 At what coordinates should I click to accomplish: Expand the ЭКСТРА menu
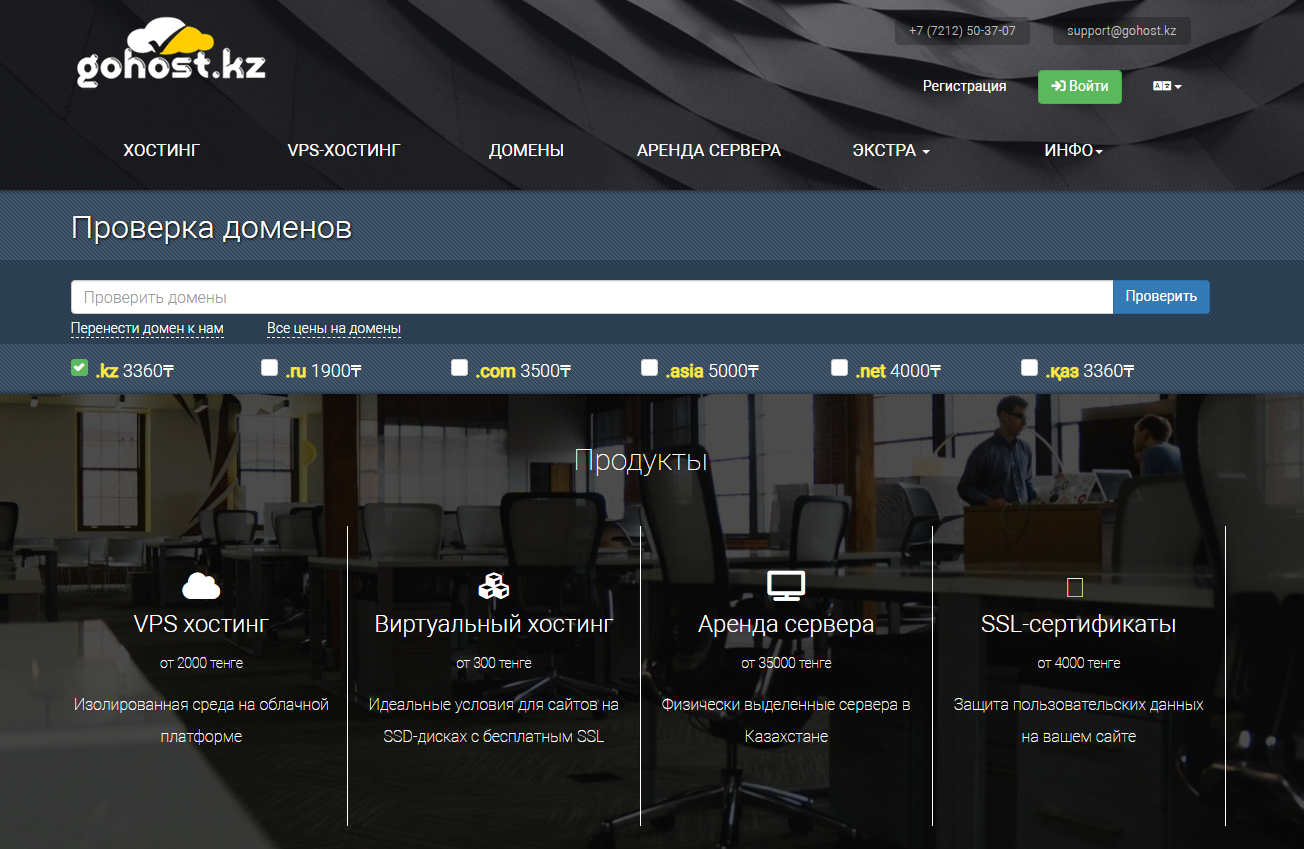coord(891,151)
